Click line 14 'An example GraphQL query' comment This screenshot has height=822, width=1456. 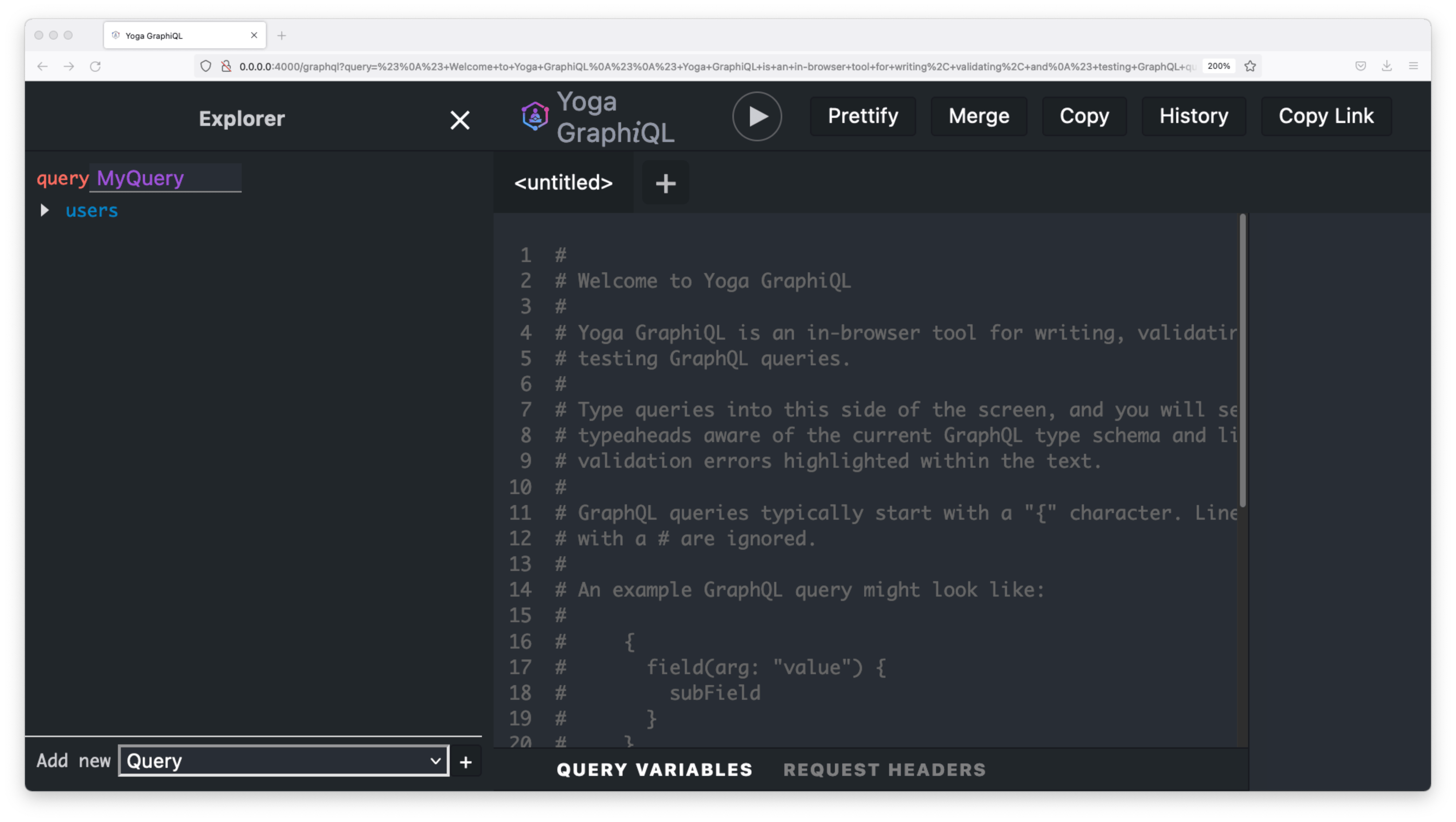coord(800,590)
